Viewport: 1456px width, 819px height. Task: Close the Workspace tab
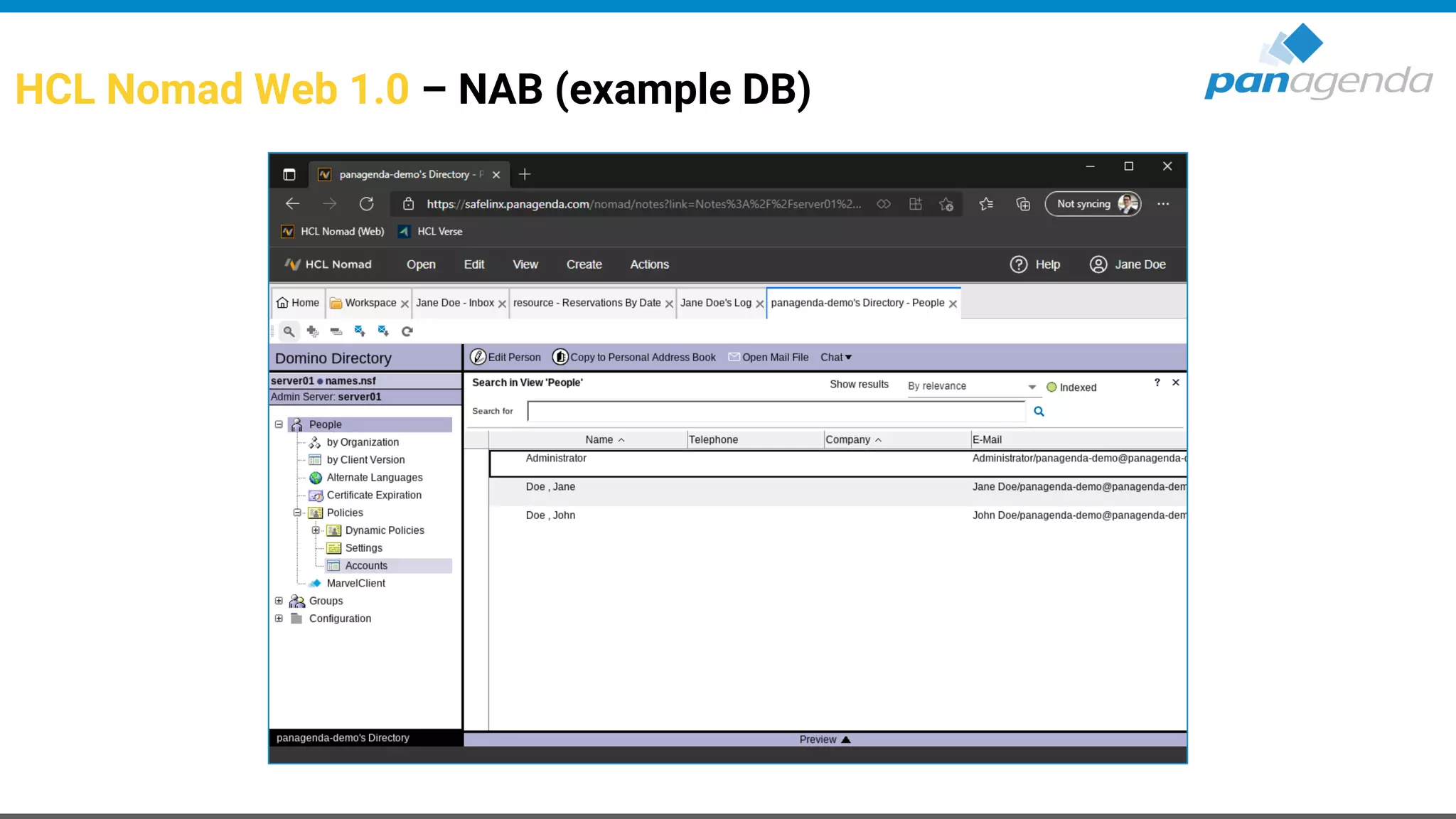pos(405,304)
